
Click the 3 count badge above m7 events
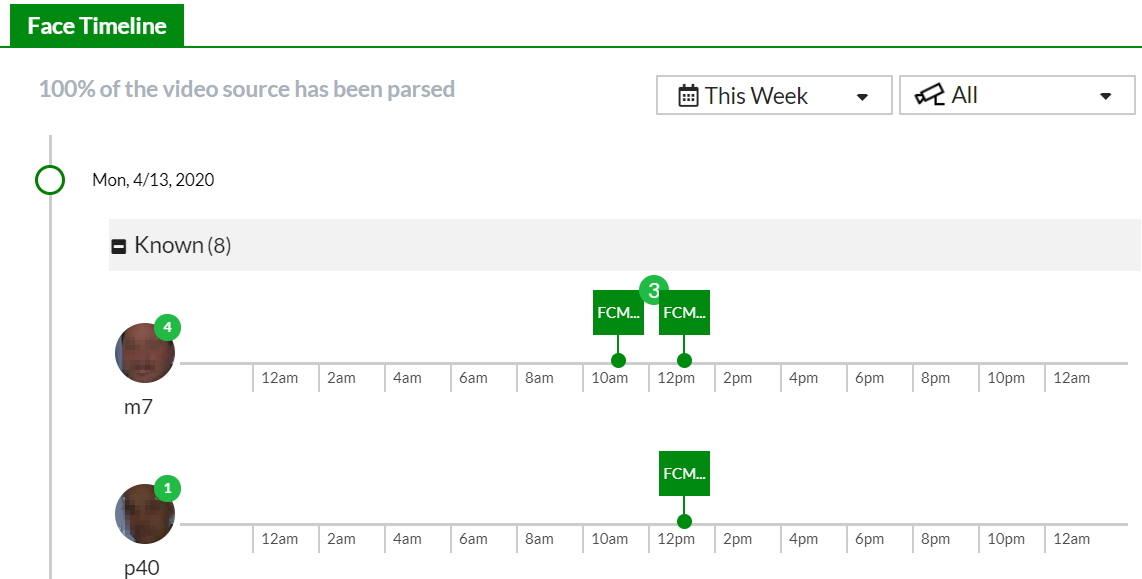(653, 291)
